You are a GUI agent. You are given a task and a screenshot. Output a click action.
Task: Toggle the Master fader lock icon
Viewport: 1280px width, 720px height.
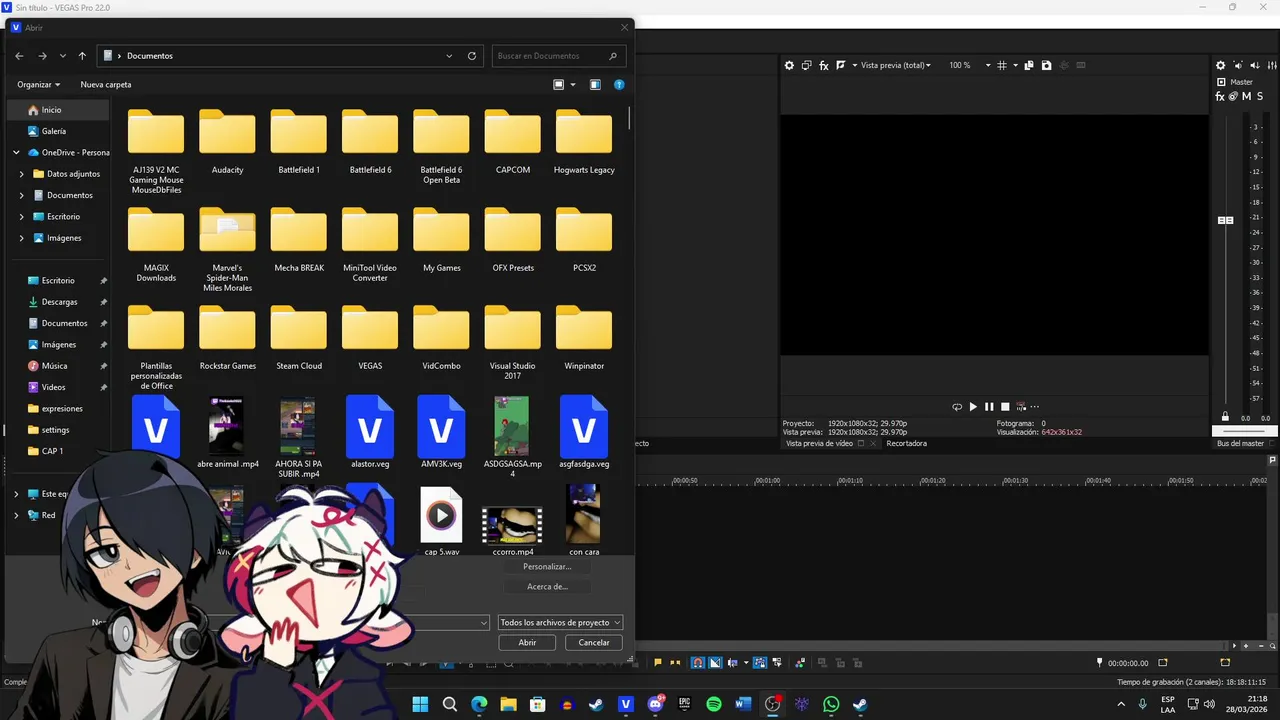(1225, 417)
